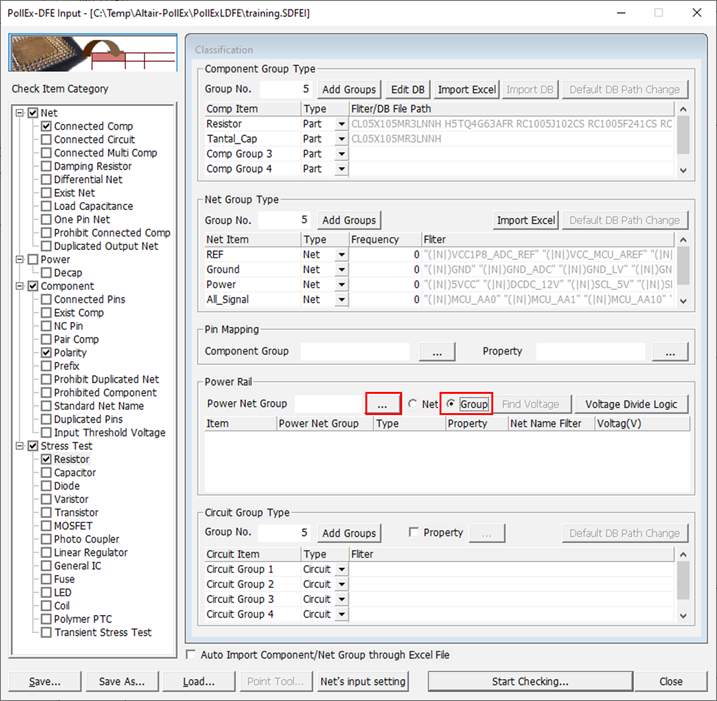Uncheck the Polarity check item
The image size is (717, 701).
coord(46,353)
